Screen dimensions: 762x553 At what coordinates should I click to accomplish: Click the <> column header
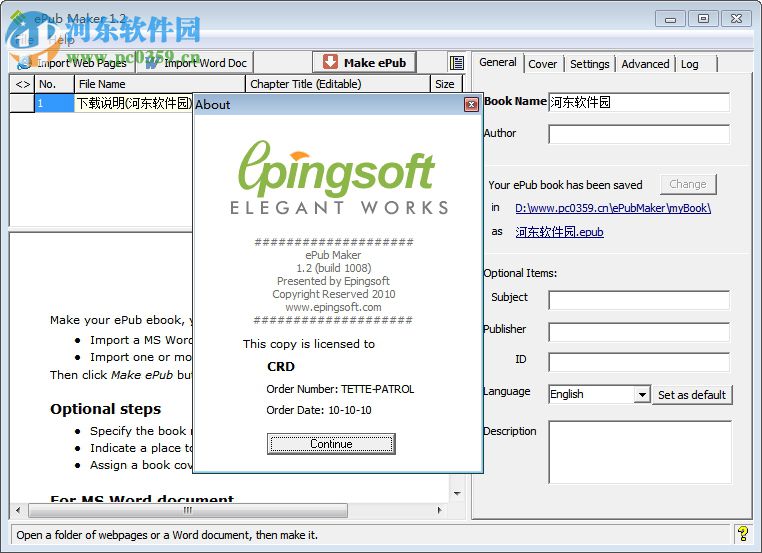tap(22, 84)
